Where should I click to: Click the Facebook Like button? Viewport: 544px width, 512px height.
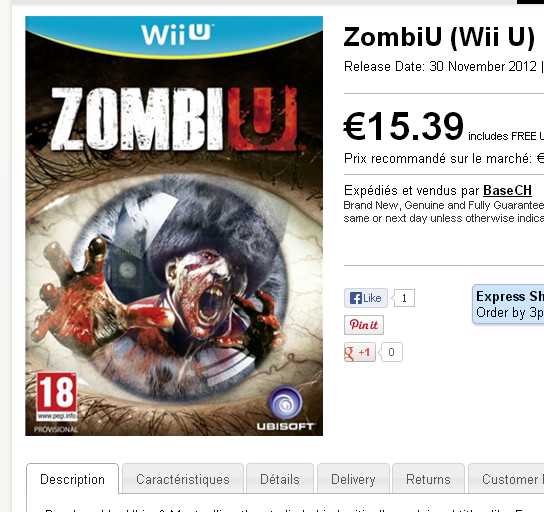[x=366, y=298]
